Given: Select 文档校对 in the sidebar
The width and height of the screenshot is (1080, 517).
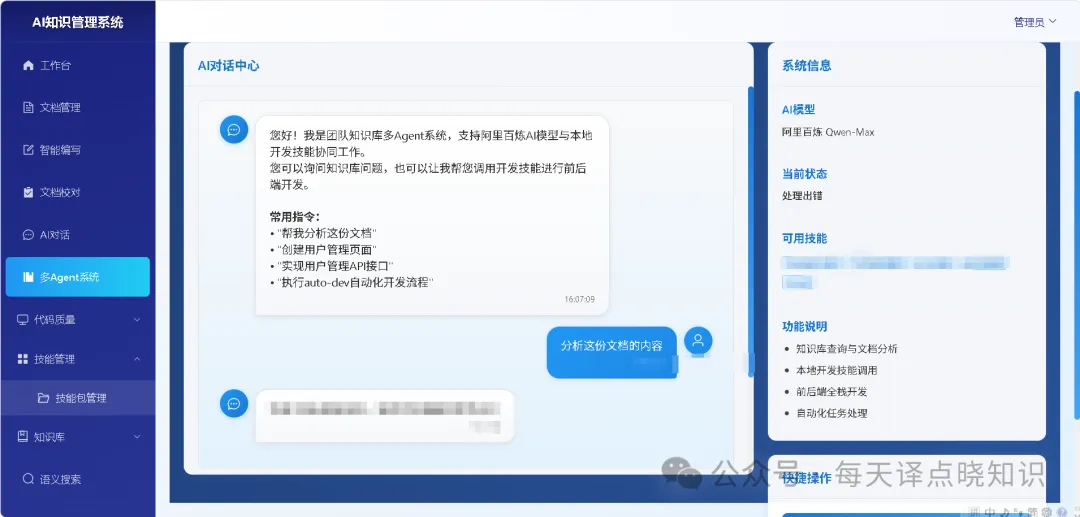Looking at the screenshot, I should click(78, 192).
